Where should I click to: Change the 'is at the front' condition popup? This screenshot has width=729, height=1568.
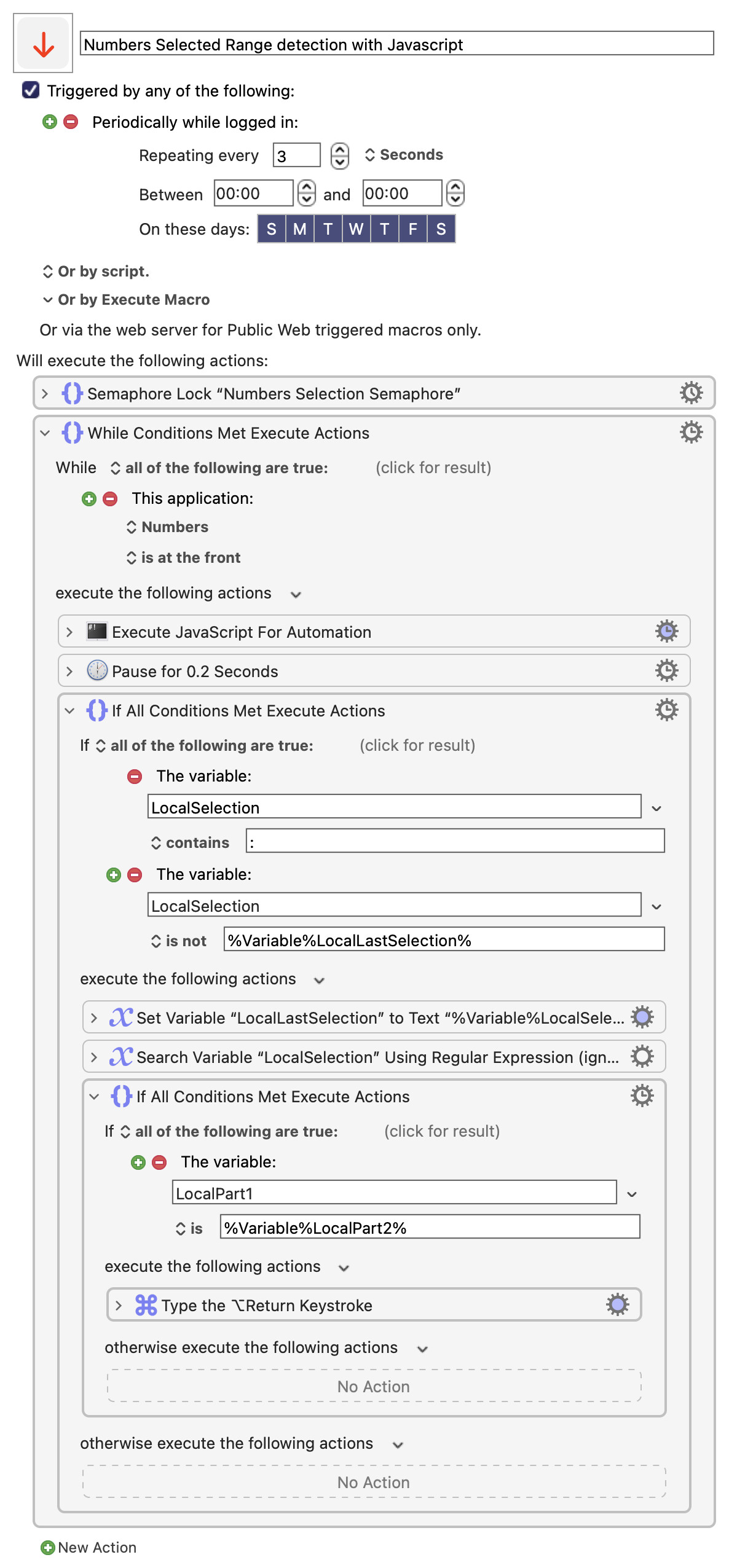pos(183,557)
